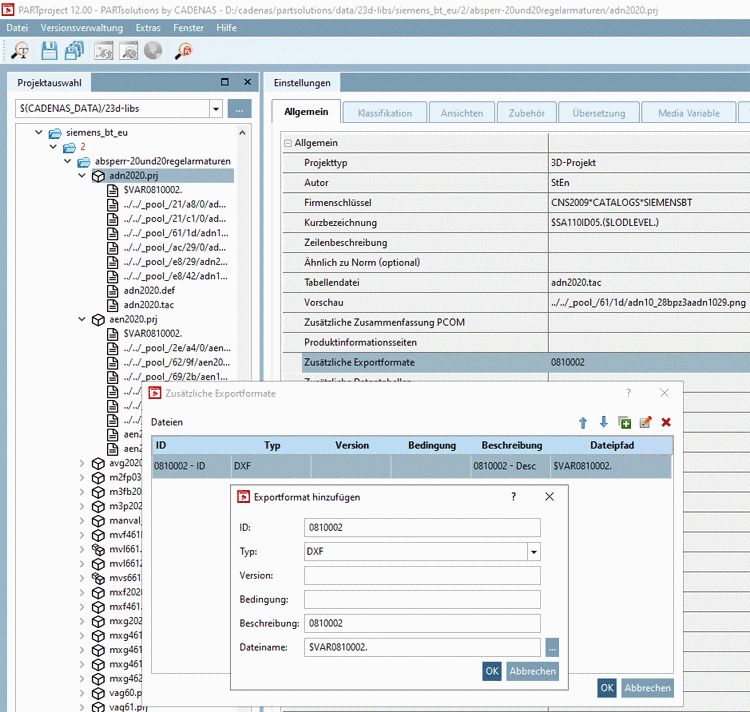Add a new export format entry

[x=624, y=423]
